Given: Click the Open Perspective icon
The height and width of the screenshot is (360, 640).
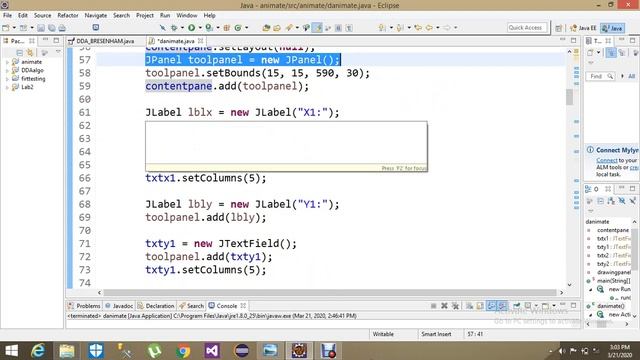Looking at the screenshot, I should 559,28.
